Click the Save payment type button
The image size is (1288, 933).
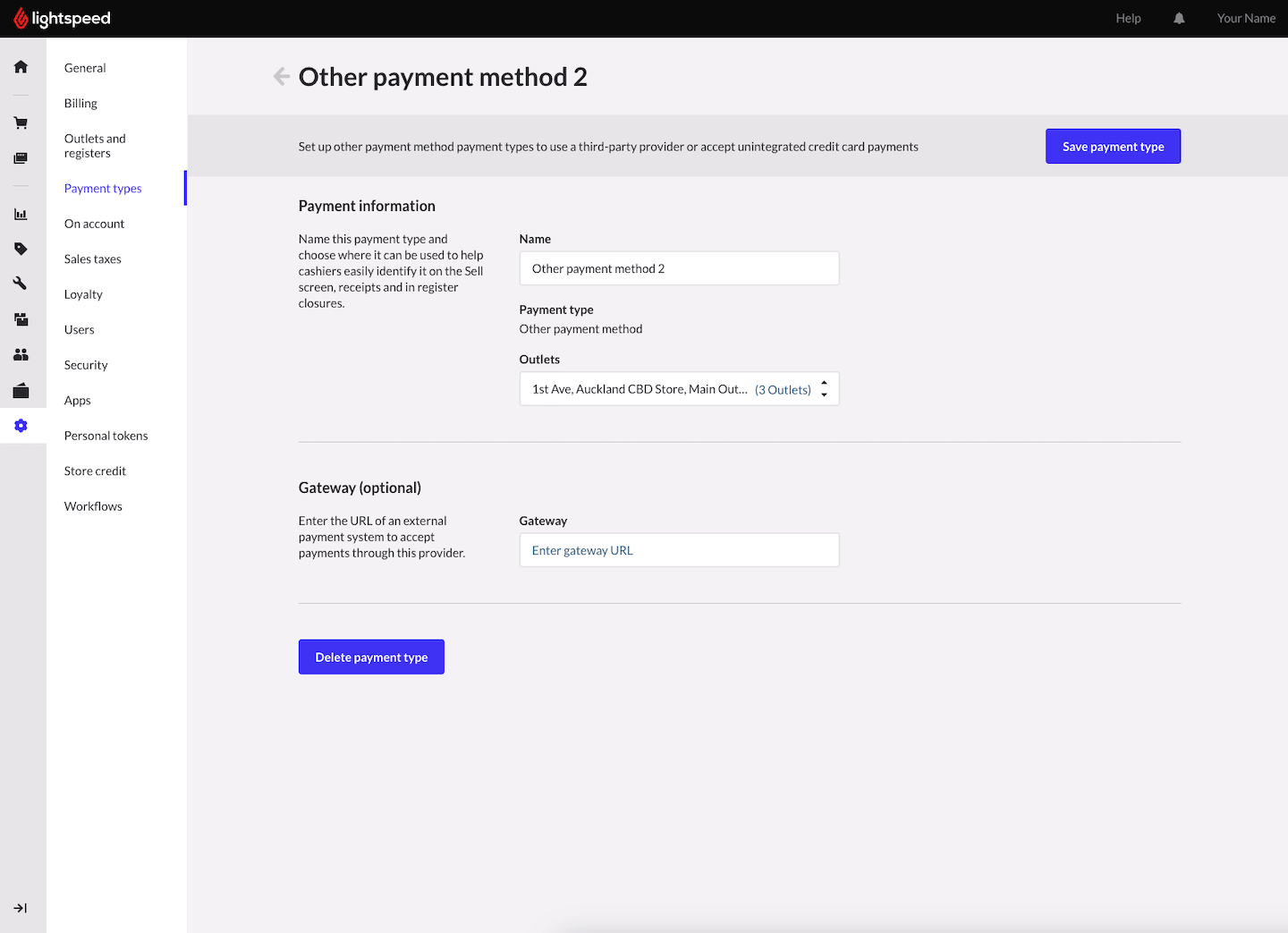tap(1113, 147)
